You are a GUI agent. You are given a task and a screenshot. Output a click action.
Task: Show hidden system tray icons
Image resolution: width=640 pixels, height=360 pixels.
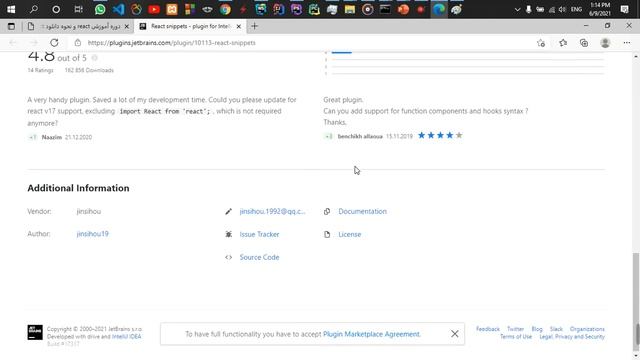click(x=517, y=9)
